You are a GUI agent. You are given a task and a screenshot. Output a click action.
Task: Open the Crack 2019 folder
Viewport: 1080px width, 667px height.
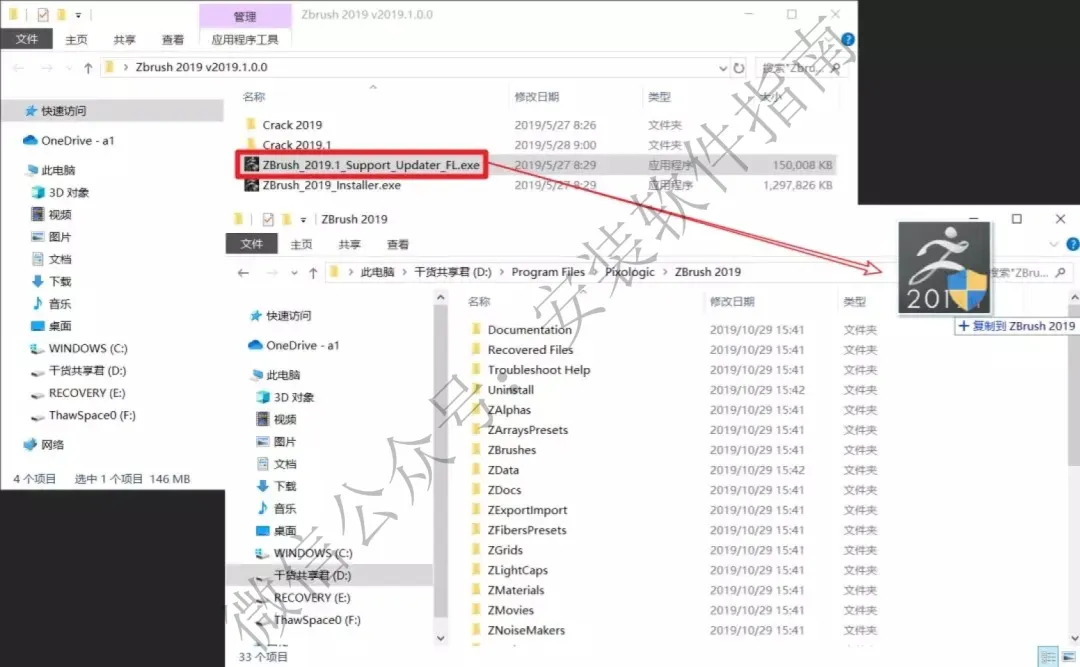pyautogui.click(x=292, y=125)
